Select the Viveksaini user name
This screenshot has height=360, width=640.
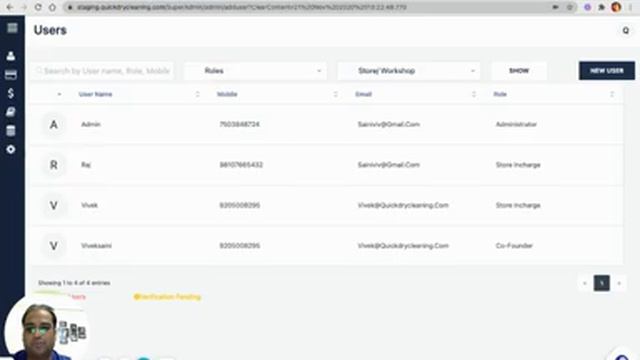point(96,246)
